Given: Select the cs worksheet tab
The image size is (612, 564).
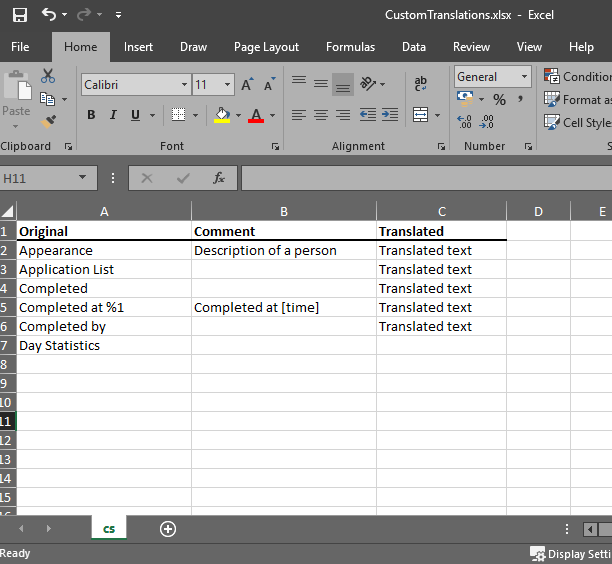Looking at the screenshot, I should [x=109, y=529].
